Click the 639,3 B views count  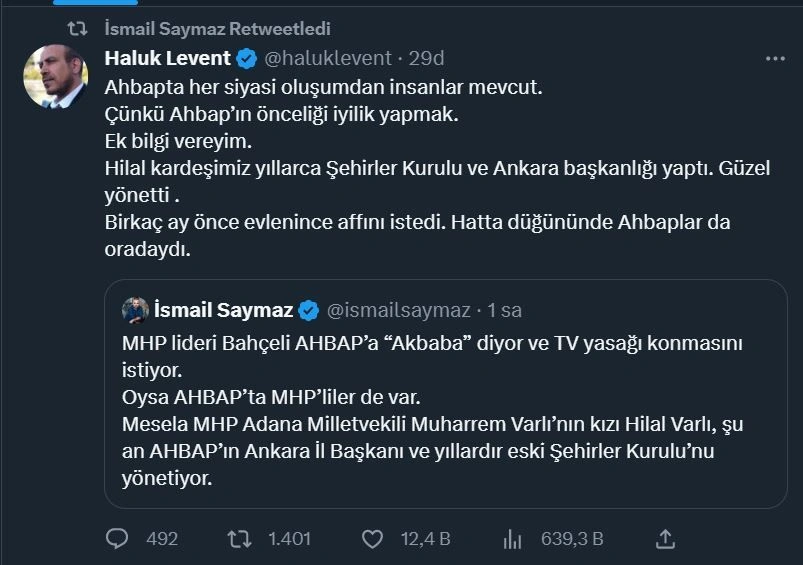(x=572, y=539)
